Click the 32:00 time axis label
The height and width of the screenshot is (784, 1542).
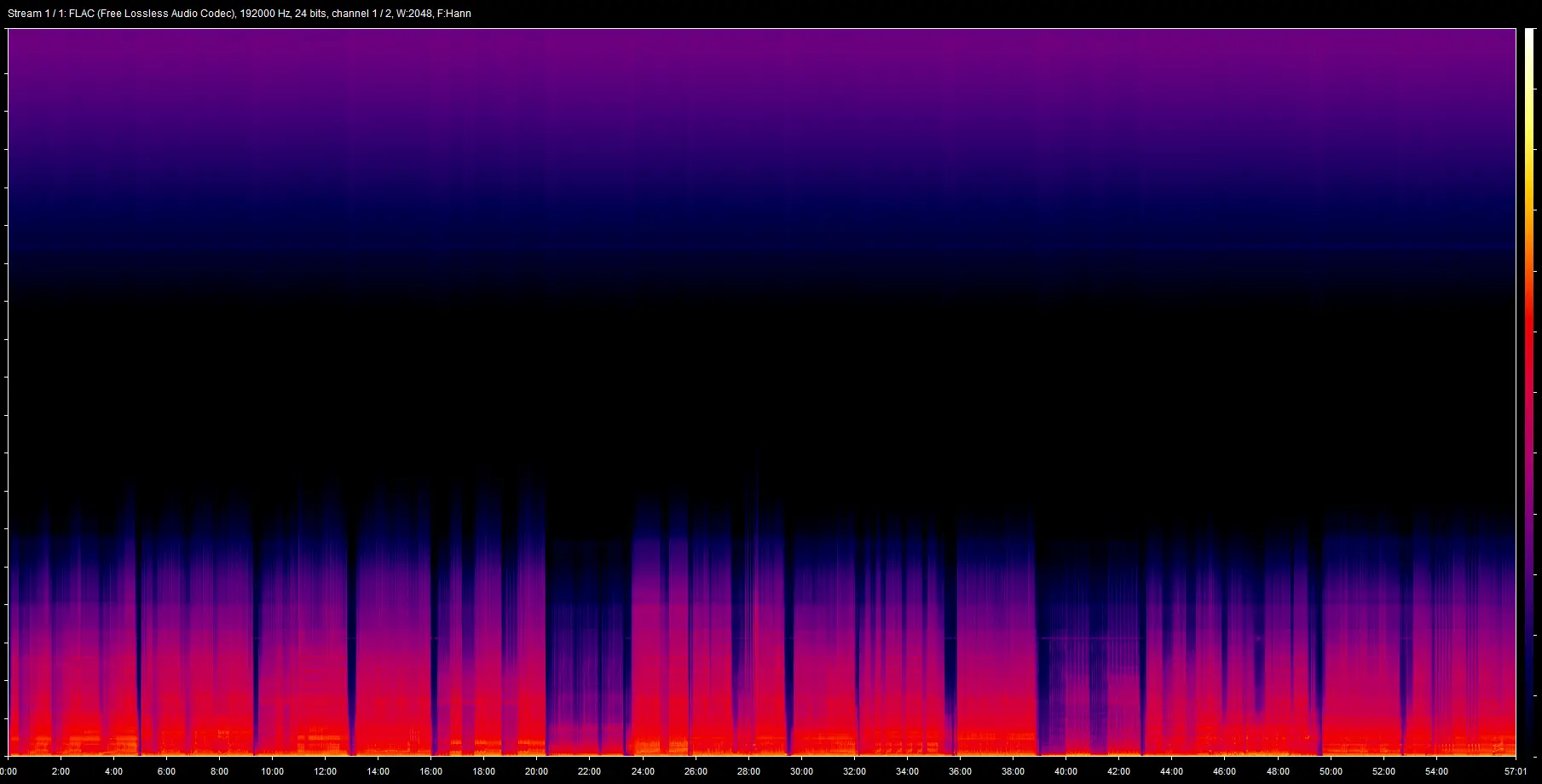pos(854,771)
